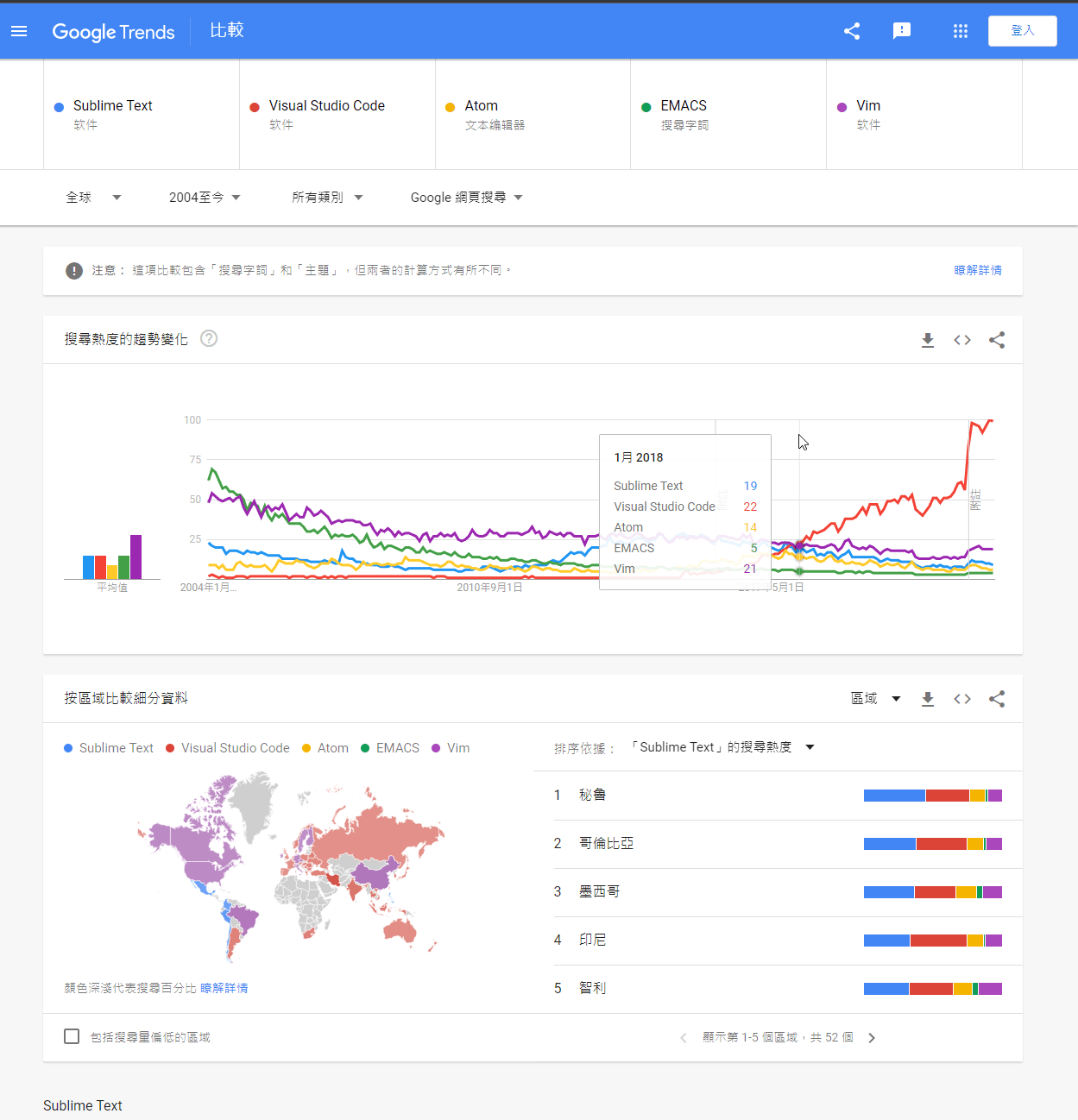Open embed options for regional breakdown
This screenshot has height=1120, width=1078.
coord(961,699)
